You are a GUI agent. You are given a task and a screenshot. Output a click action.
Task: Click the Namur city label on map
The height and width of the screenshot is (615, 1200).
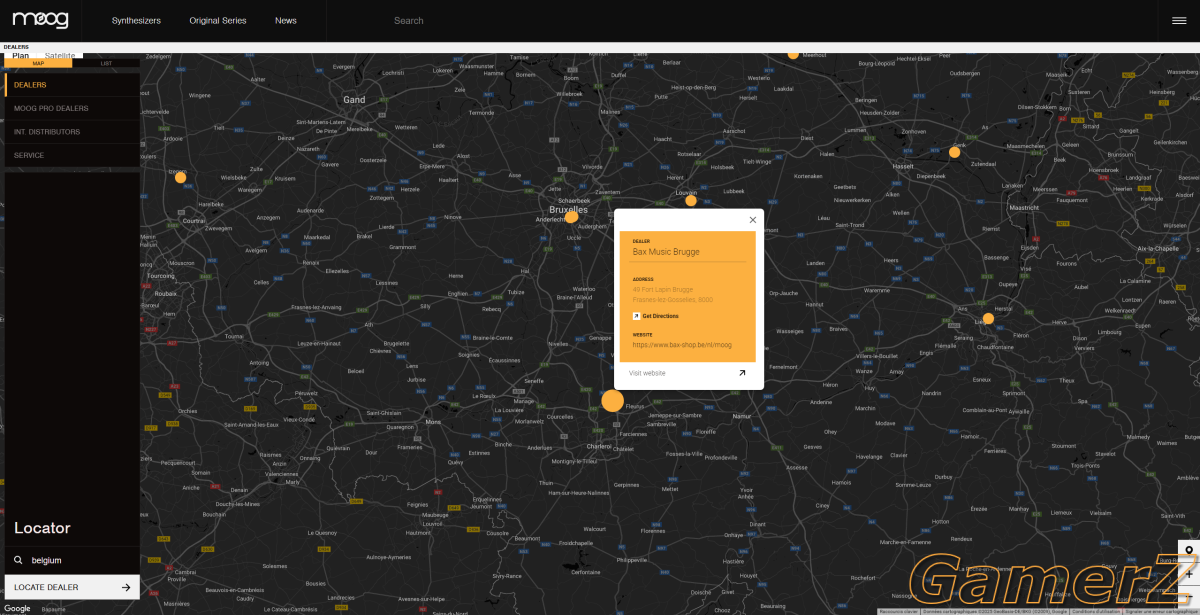click(x=741, y=414)
